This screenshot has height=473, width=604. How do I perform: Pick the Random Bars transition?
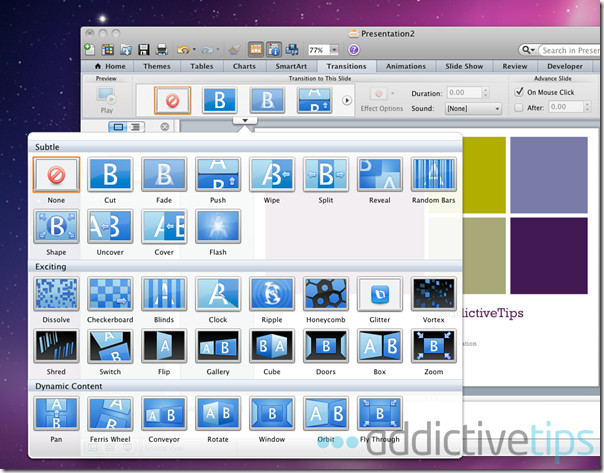(434, 174)
